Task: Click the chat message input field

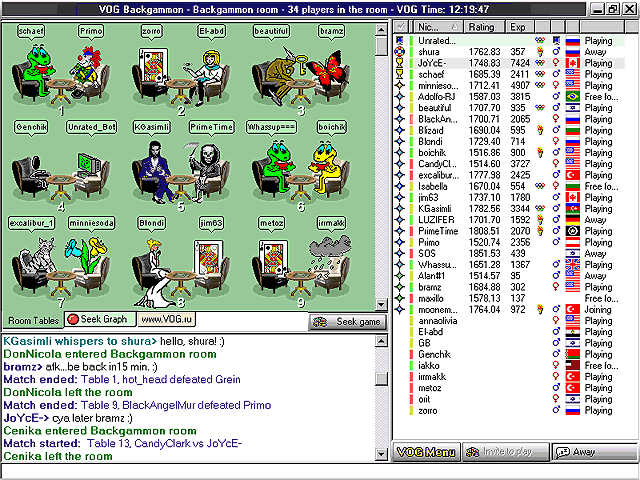Action: (x=318, y=471)
